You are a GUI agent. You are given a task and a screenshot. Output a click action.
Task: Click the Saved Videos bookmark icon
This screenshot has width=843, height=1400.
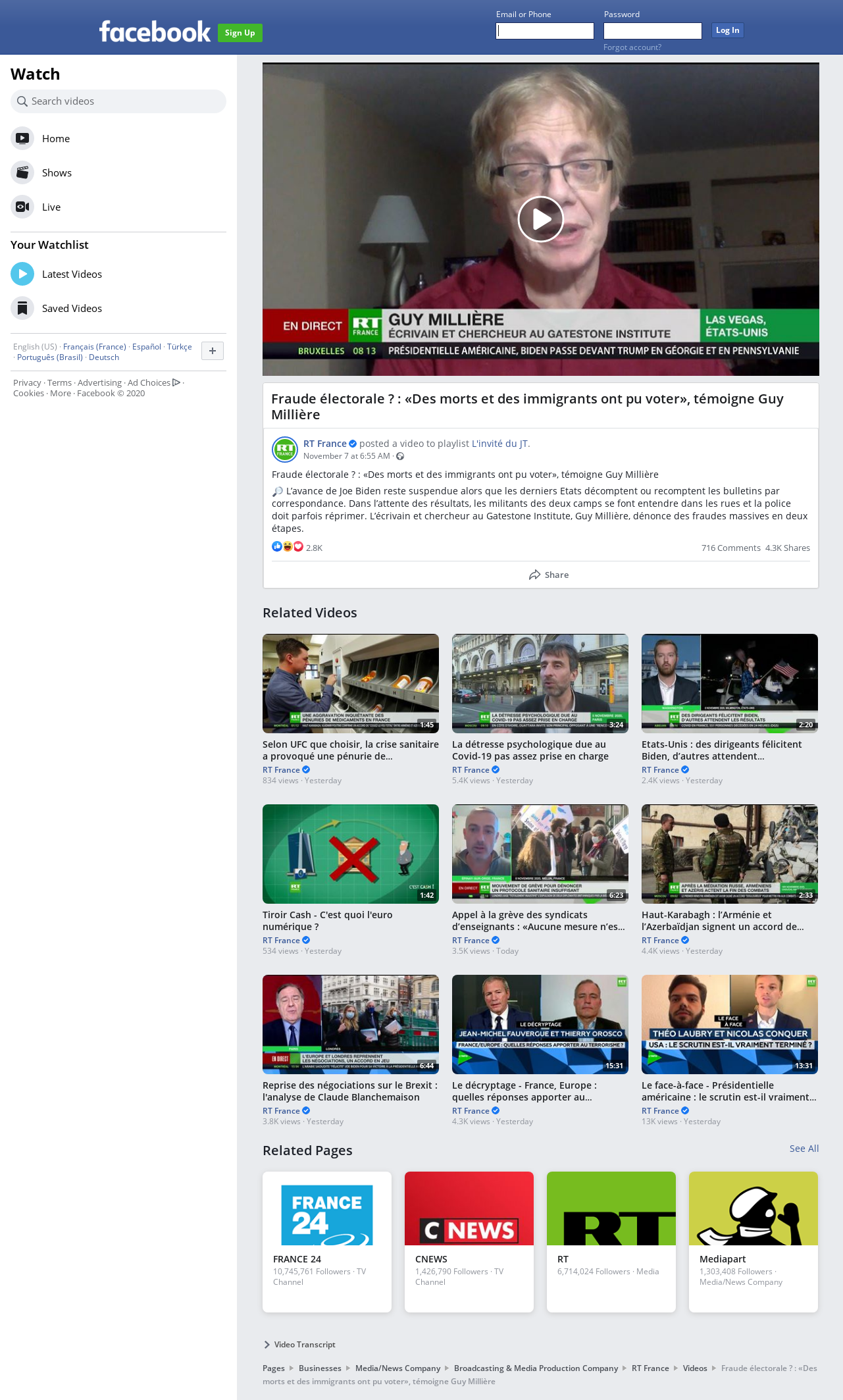point(22,308)
